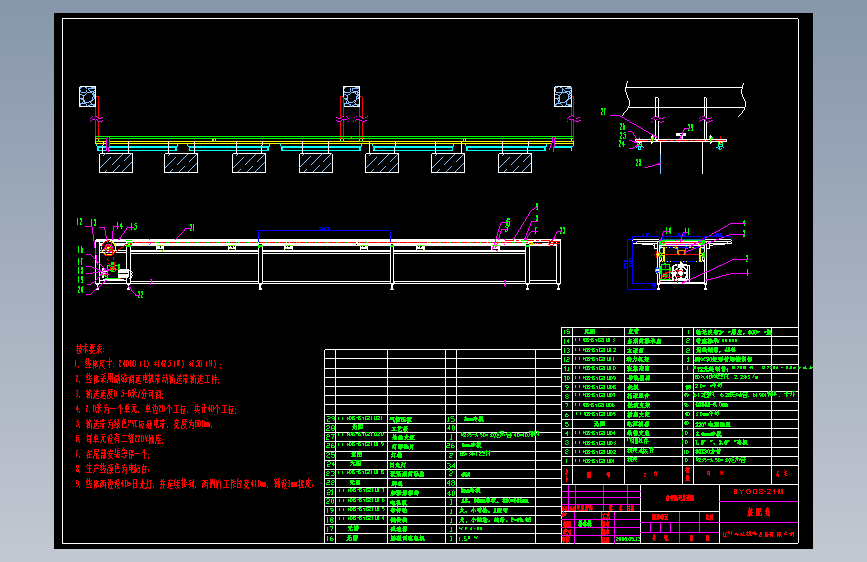Select the 装配图 label in title block

[759, 512]
